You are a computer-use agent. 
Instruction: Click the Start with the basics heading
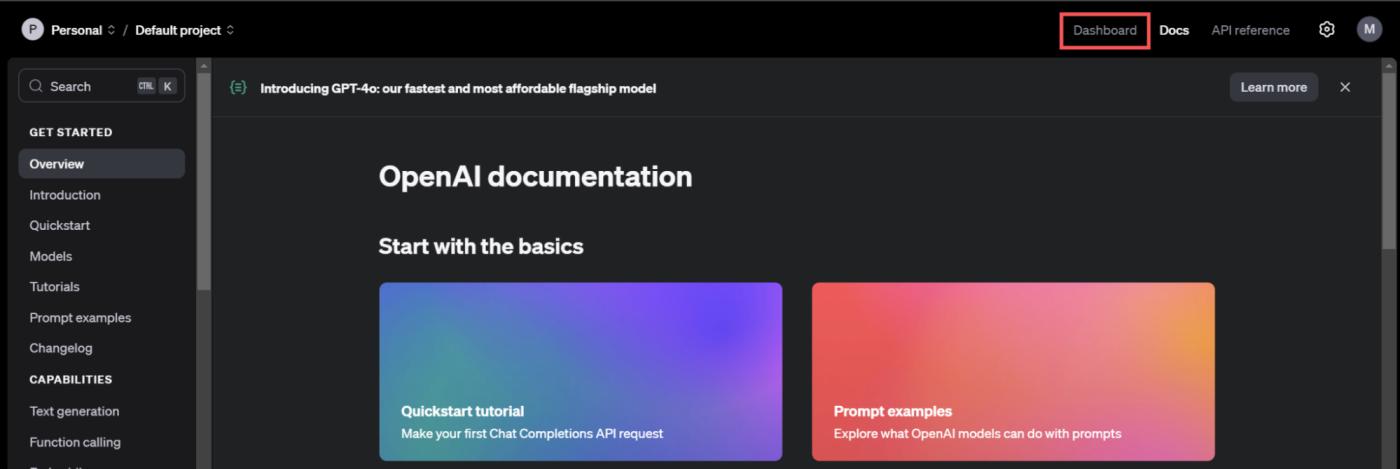481,246
